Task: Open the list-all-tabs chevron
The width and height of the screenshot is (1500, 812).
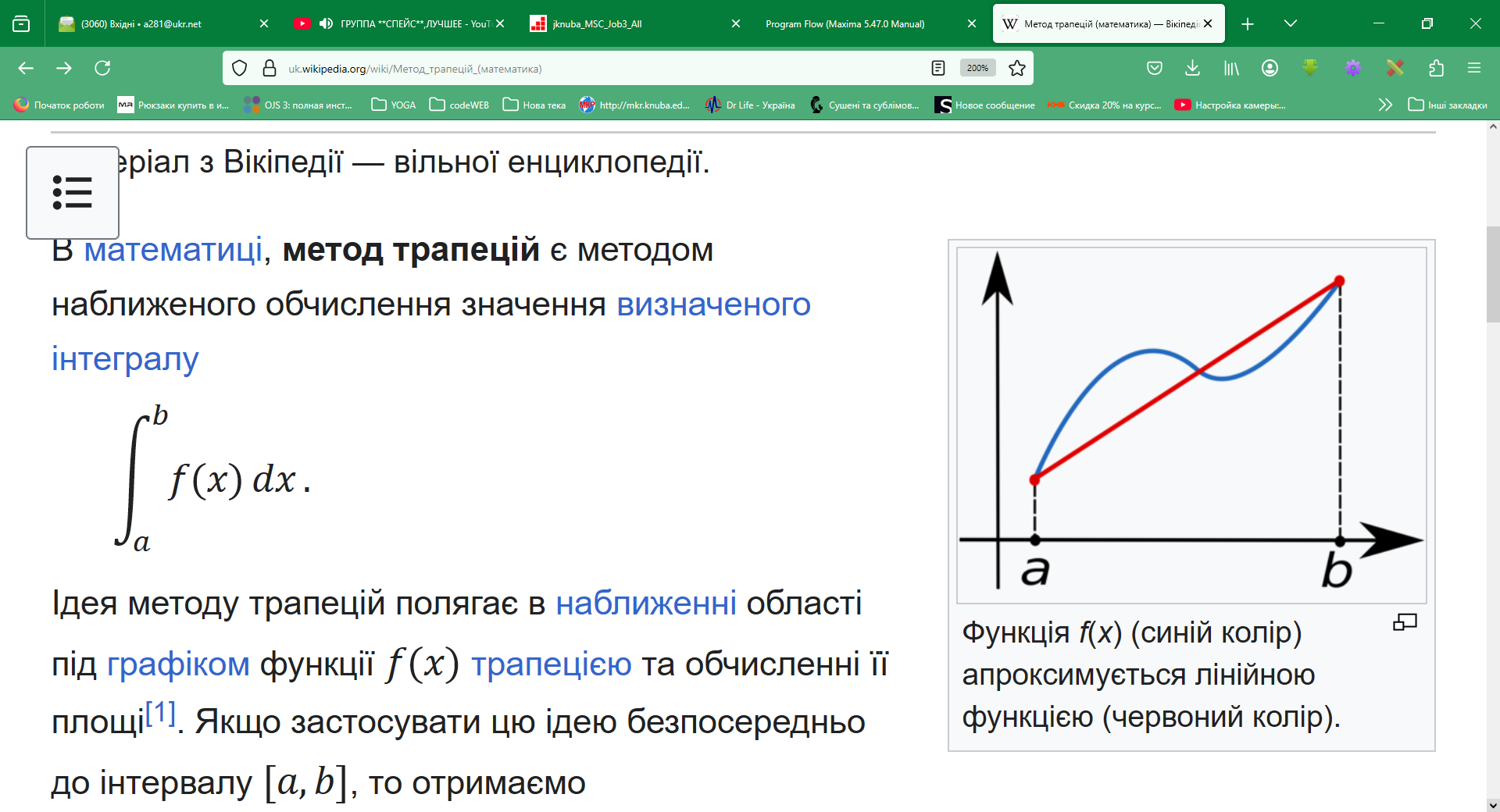Action: [1290, 23]
